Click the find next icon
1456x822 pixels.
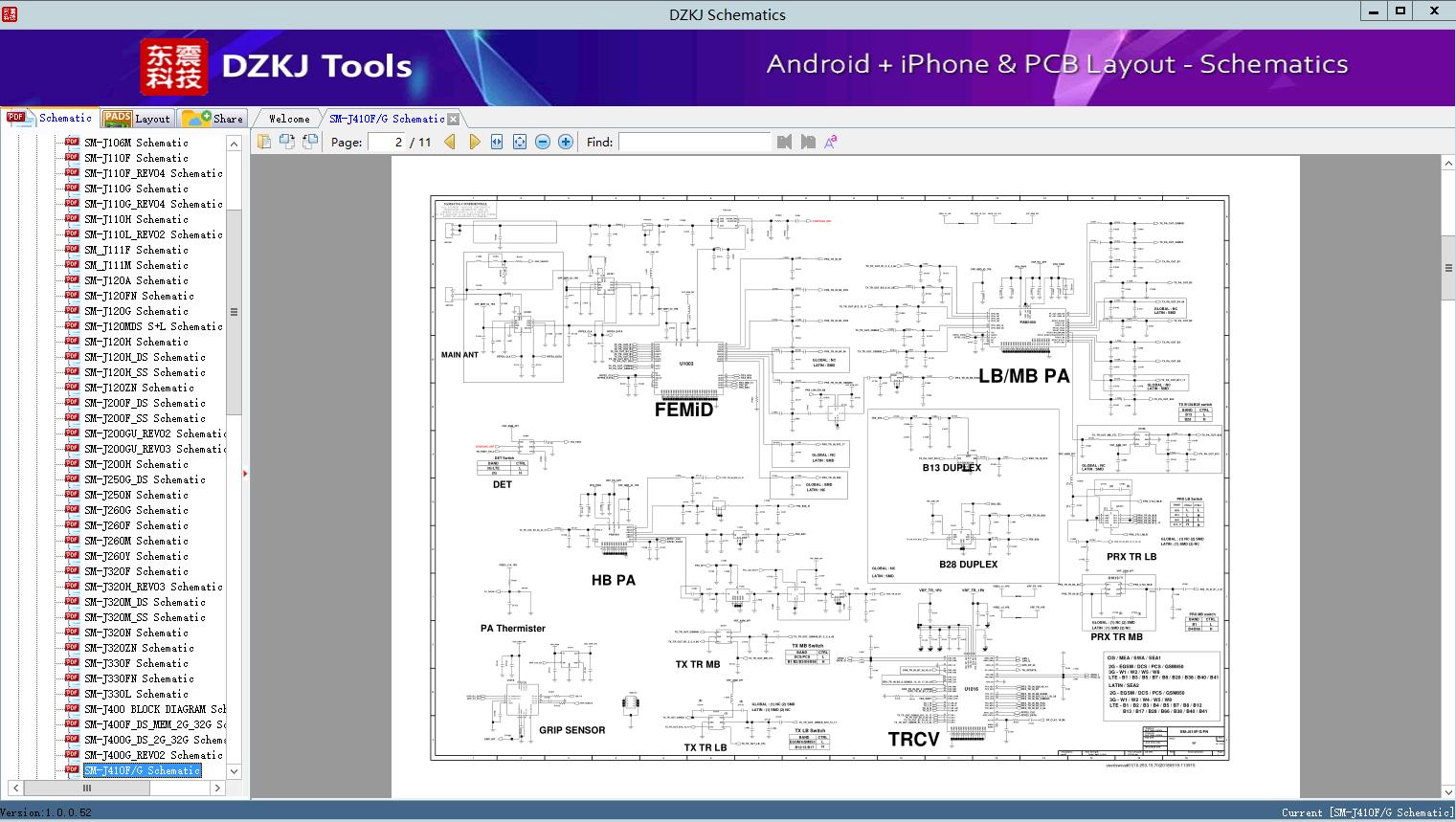808,142
